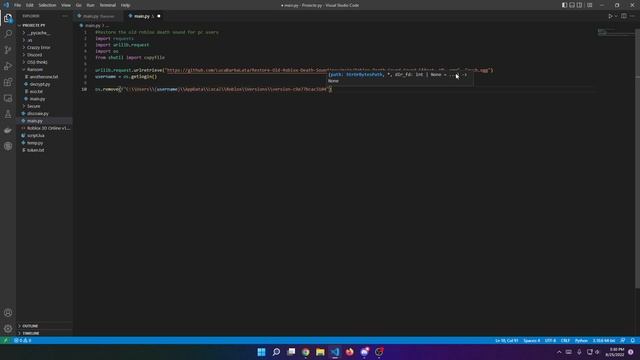Viewport: 640px width, 360px height.
Task: Open token.txt in explorer
Action: click(x=44, y=150)
